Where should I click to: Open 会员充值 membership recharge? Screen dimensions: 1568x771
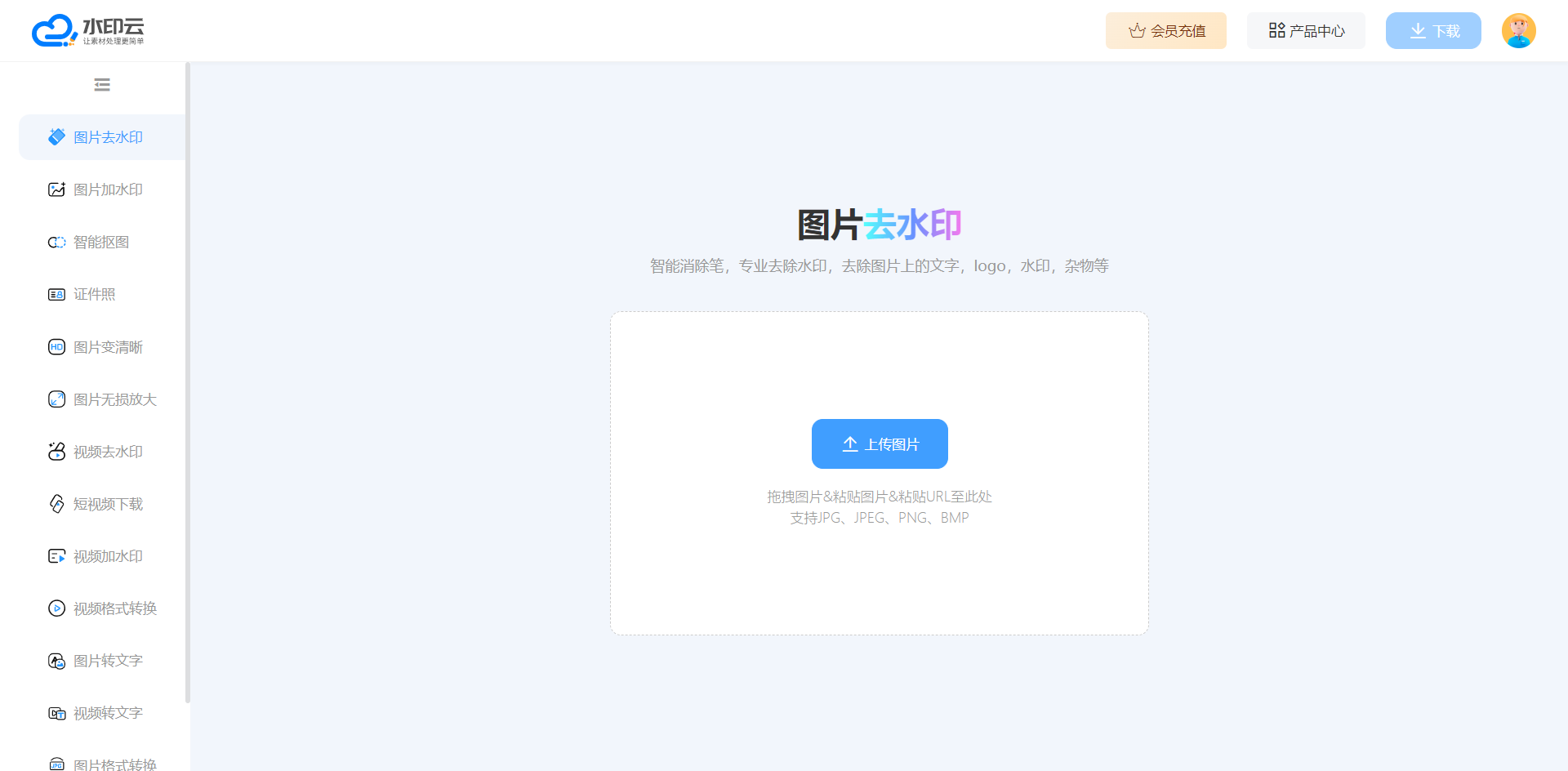(x=1165, y=31)
